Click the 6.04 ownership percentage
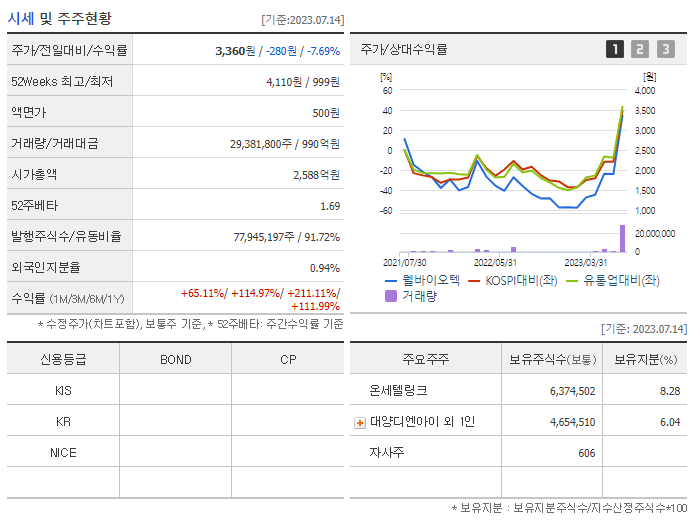 point(670,422)
